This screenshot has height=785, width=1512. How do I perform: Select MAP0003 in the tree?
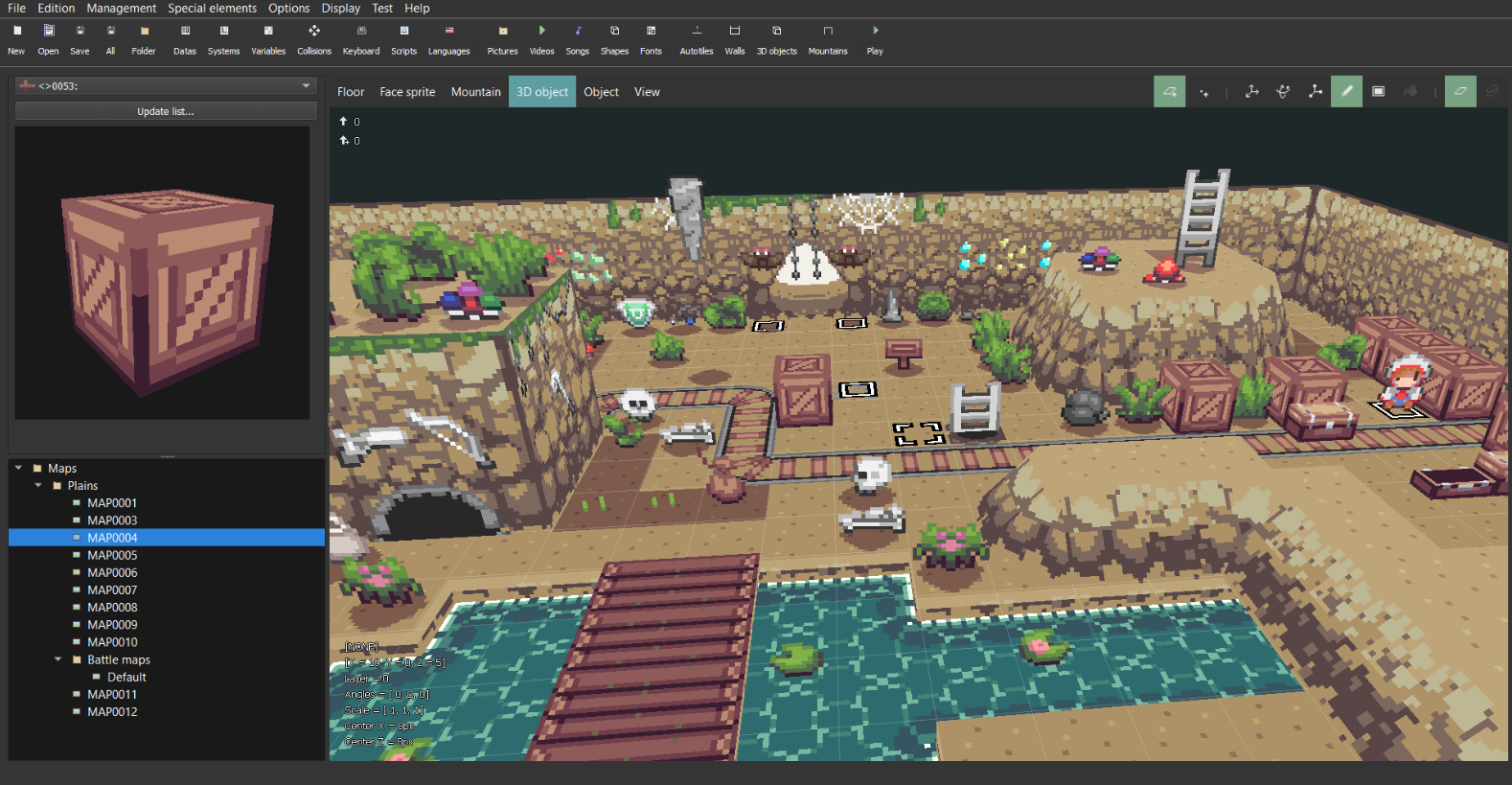[112, 520]
